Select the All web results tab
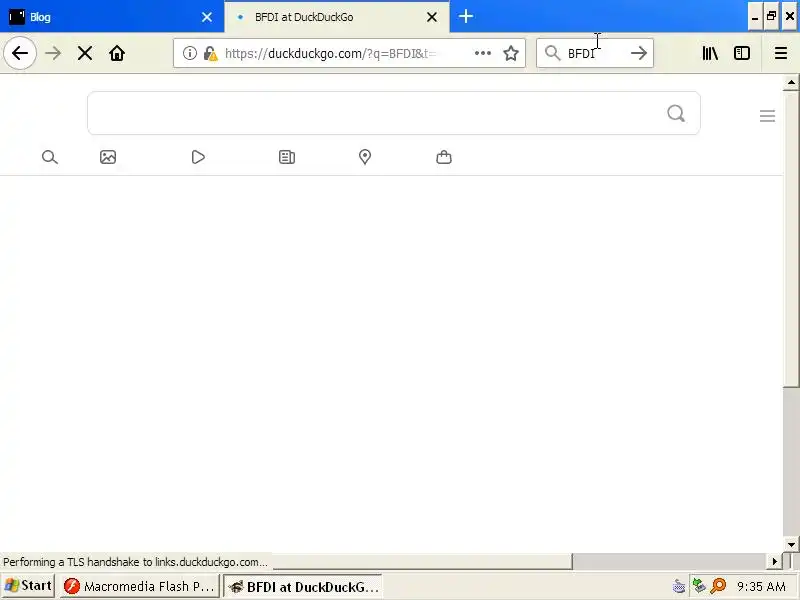Screen dimensions: 800x600 49,157
